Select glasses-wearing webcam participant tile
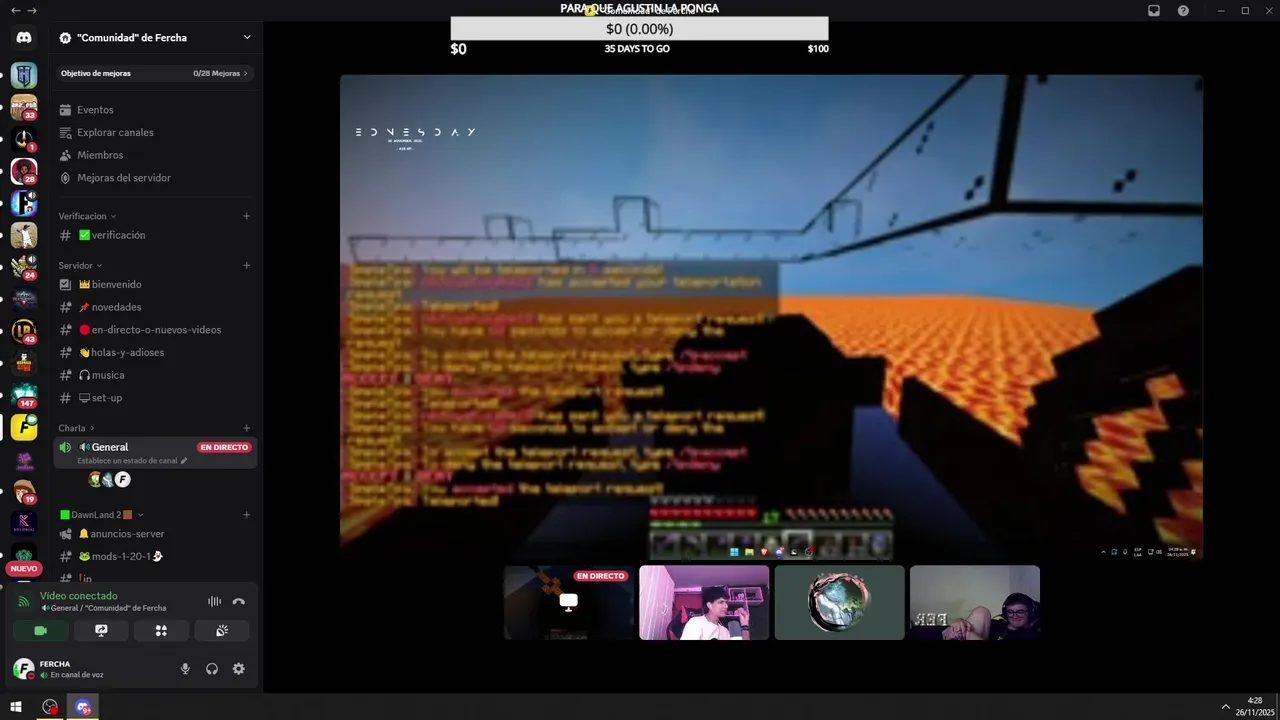1280x720 pixels. (x=975, y=603)
